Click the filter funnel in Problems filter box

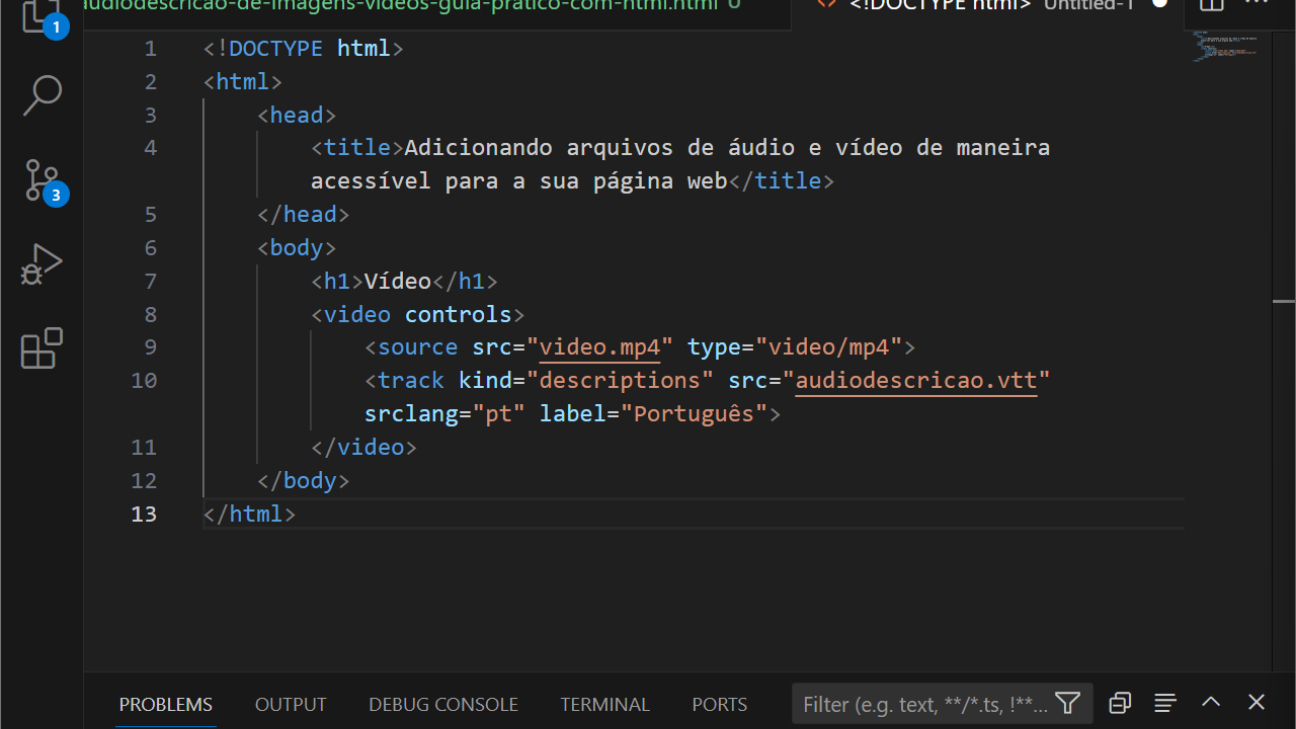[x=1068, y=704]
